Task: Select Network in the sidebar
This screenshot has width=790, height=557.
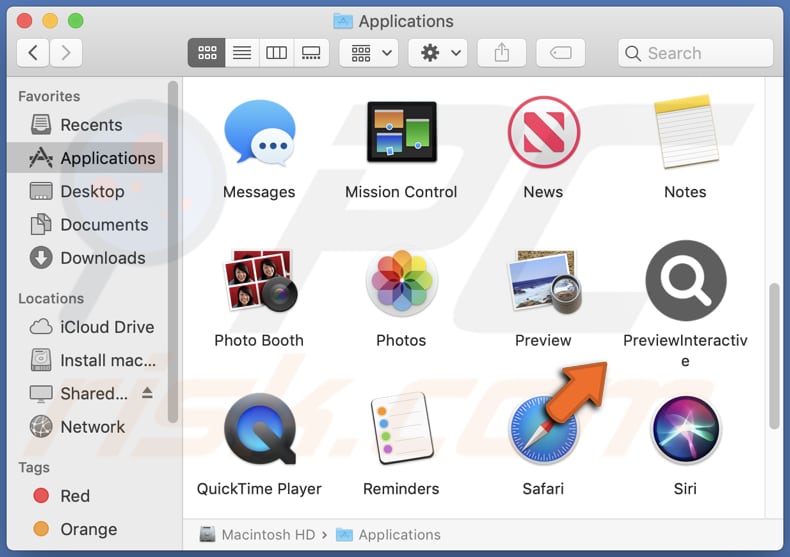Action: point(86,427)
